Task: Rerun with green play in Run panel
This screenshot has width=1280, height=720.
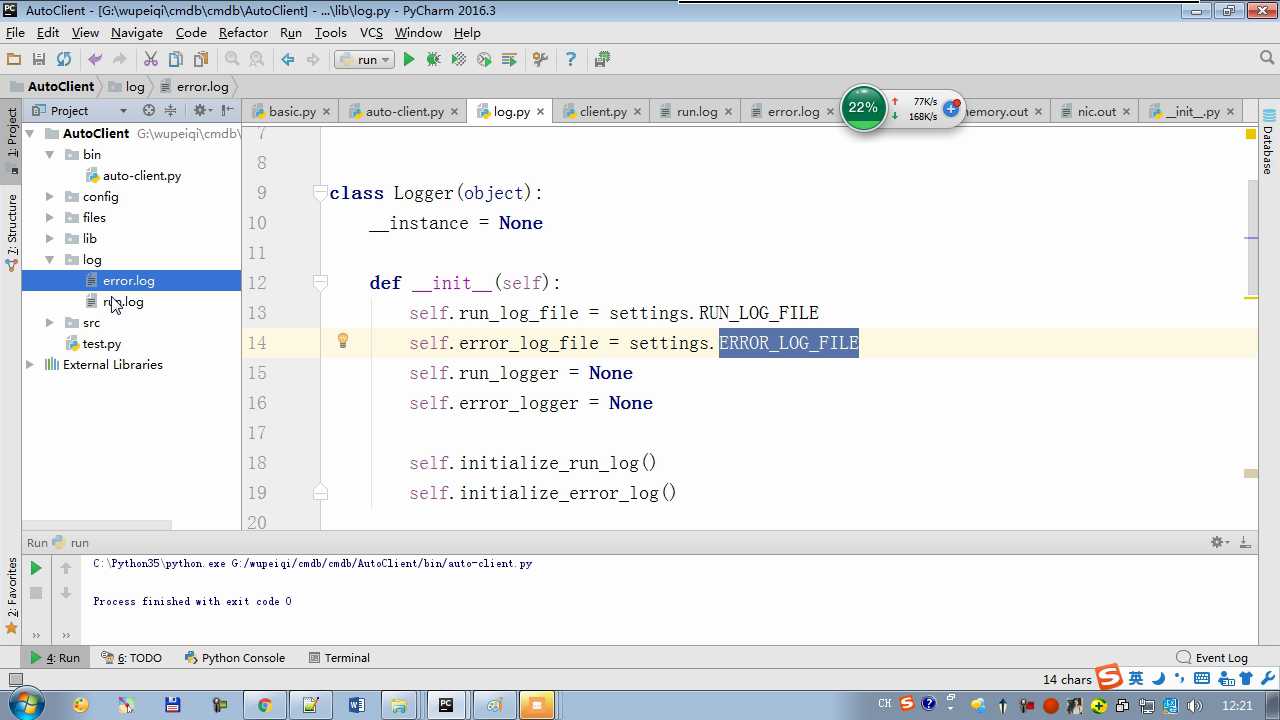Action: click(36, 568)
